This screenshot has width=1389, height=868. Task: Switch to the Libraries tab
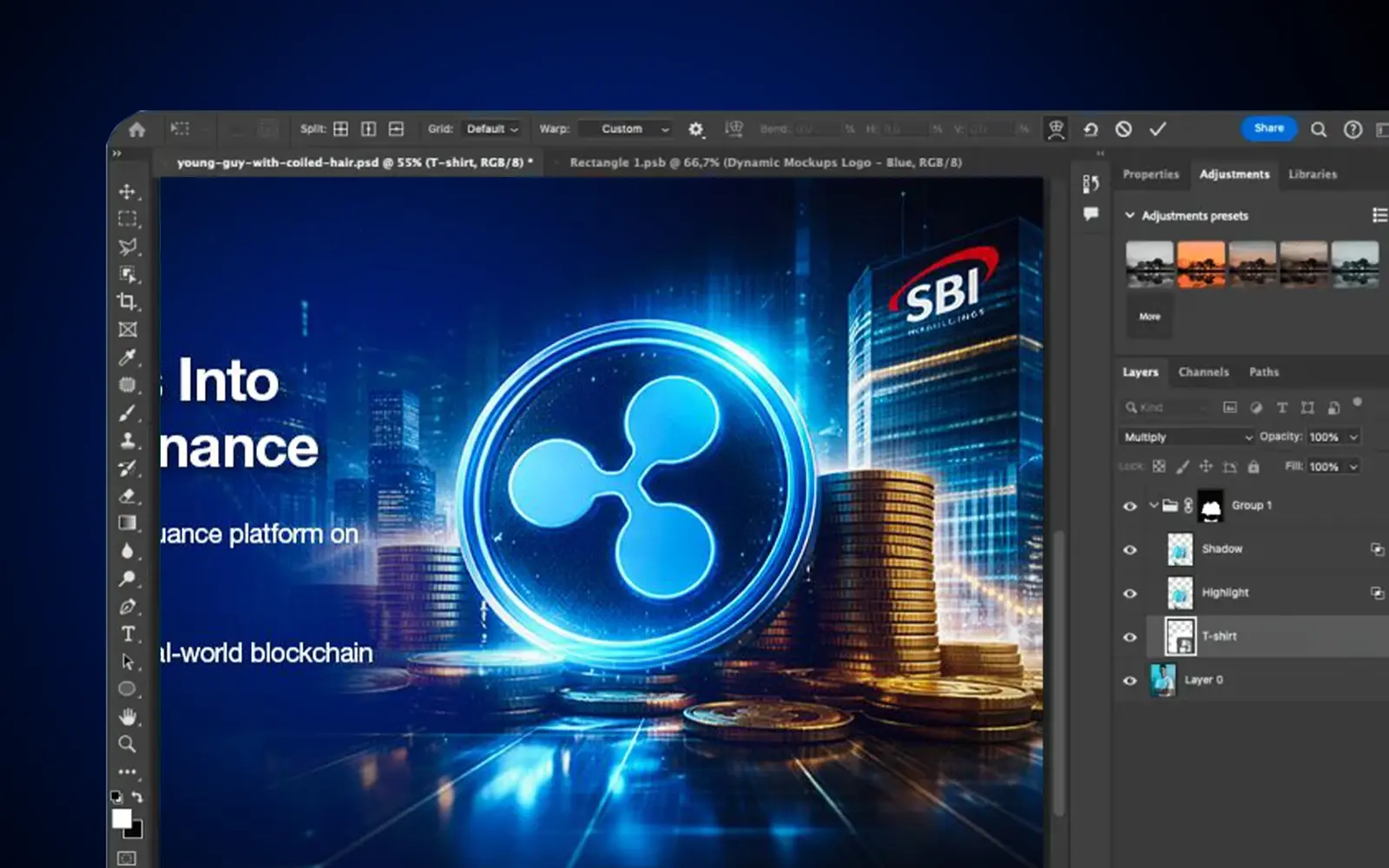point(1313,174)
